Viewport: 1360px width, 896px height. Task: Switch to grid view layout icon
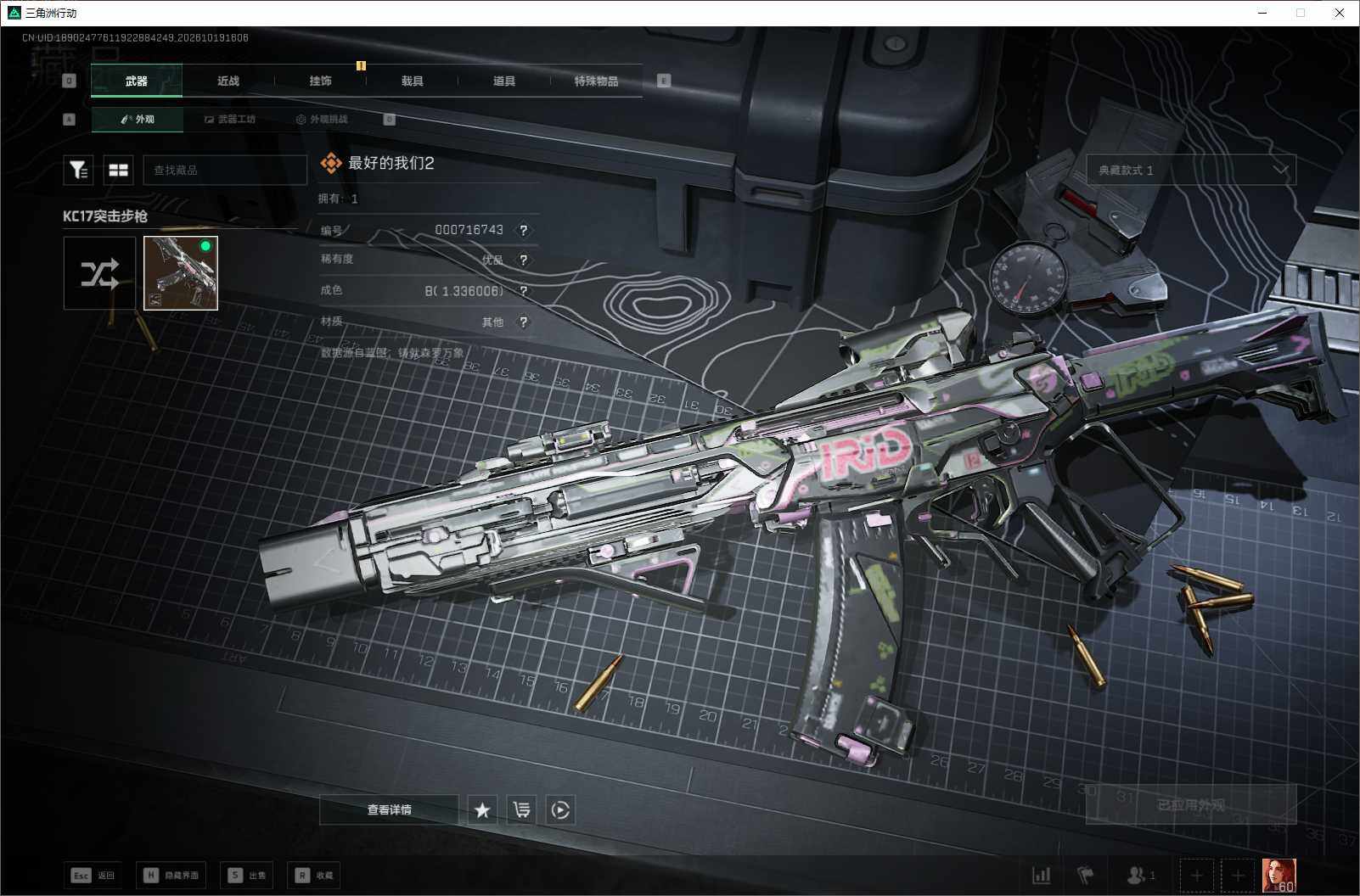point(119,171)
